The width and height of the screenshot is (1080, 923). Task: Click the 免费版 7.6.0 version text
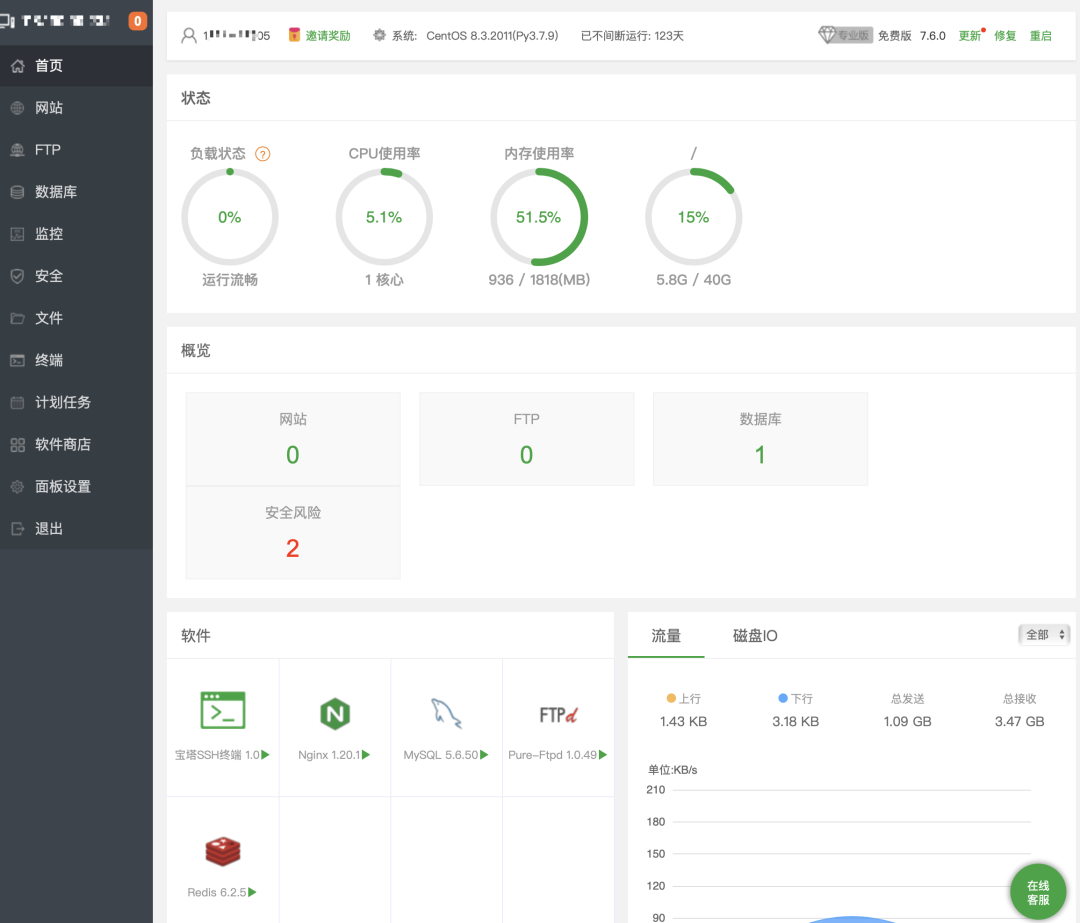(911, 35)
